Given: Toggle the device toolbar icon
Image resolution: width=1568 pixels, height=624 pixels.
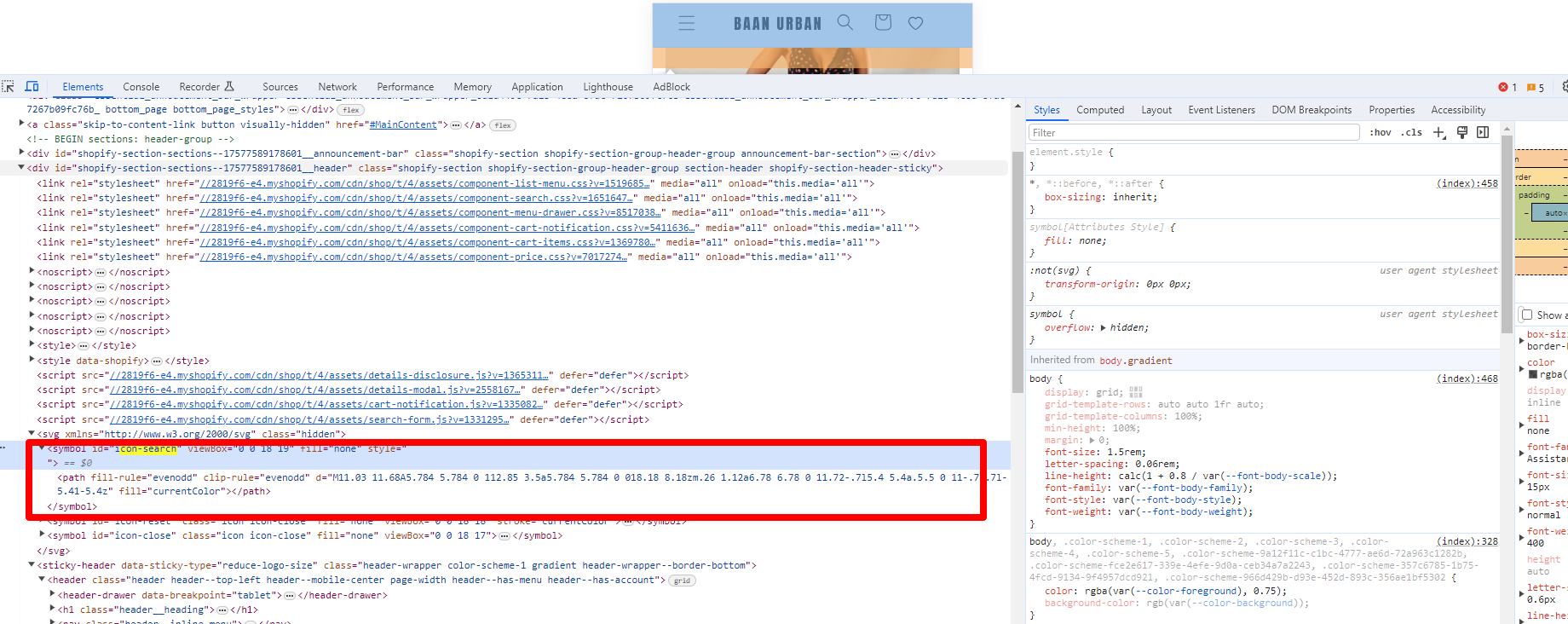Looking at the screenshot, I should 32,86.
